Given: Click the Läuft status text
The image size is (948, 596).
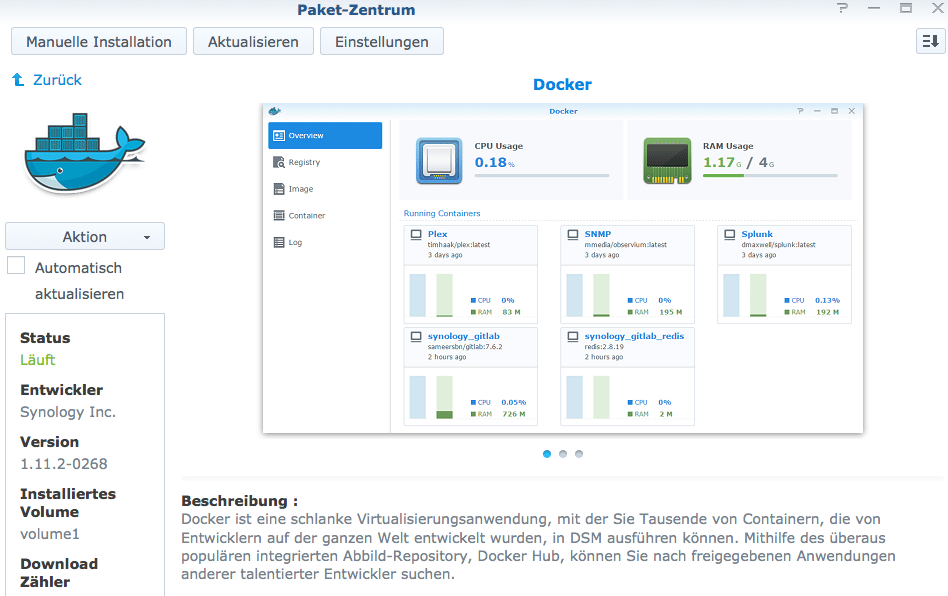Looking at the screenshot, I should (x=37, y=360).
